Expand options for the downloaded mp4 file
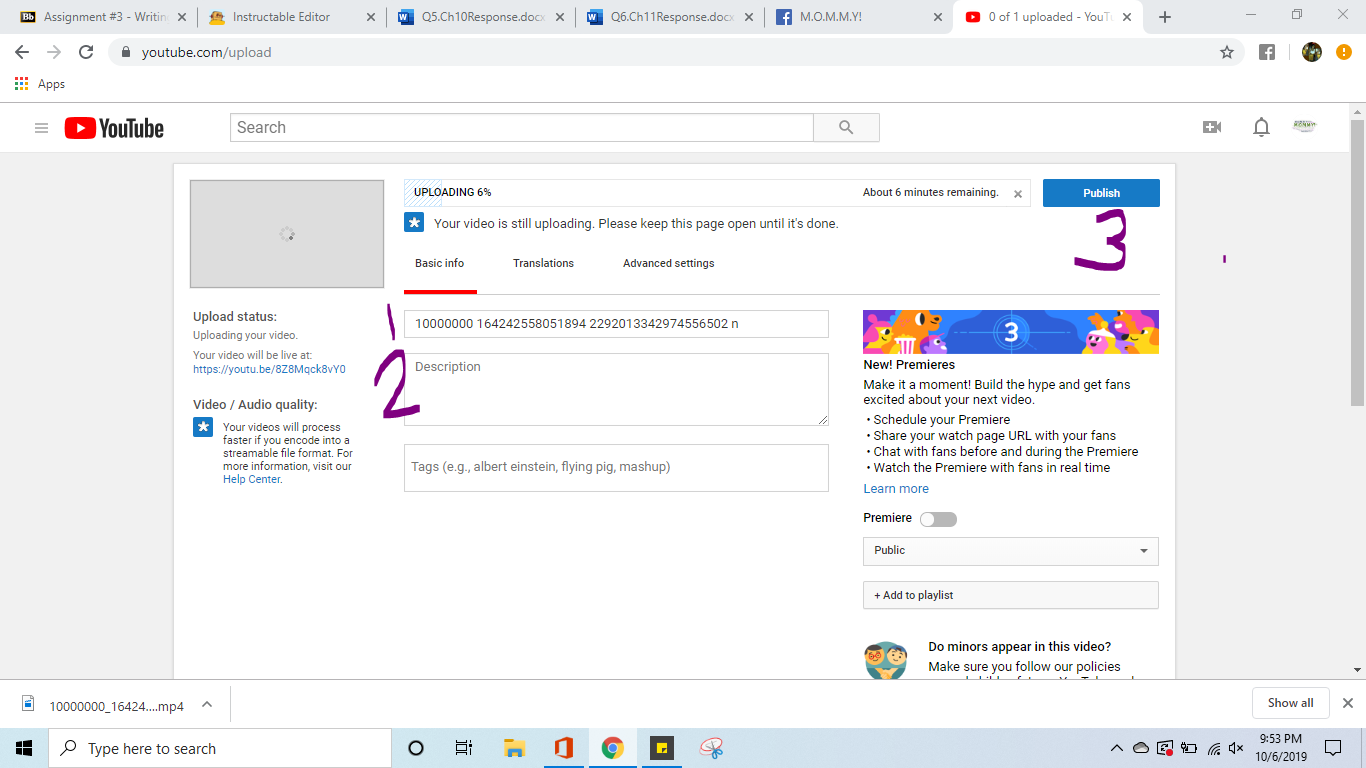The image size is (1366, 768). [x=206, y=703]
